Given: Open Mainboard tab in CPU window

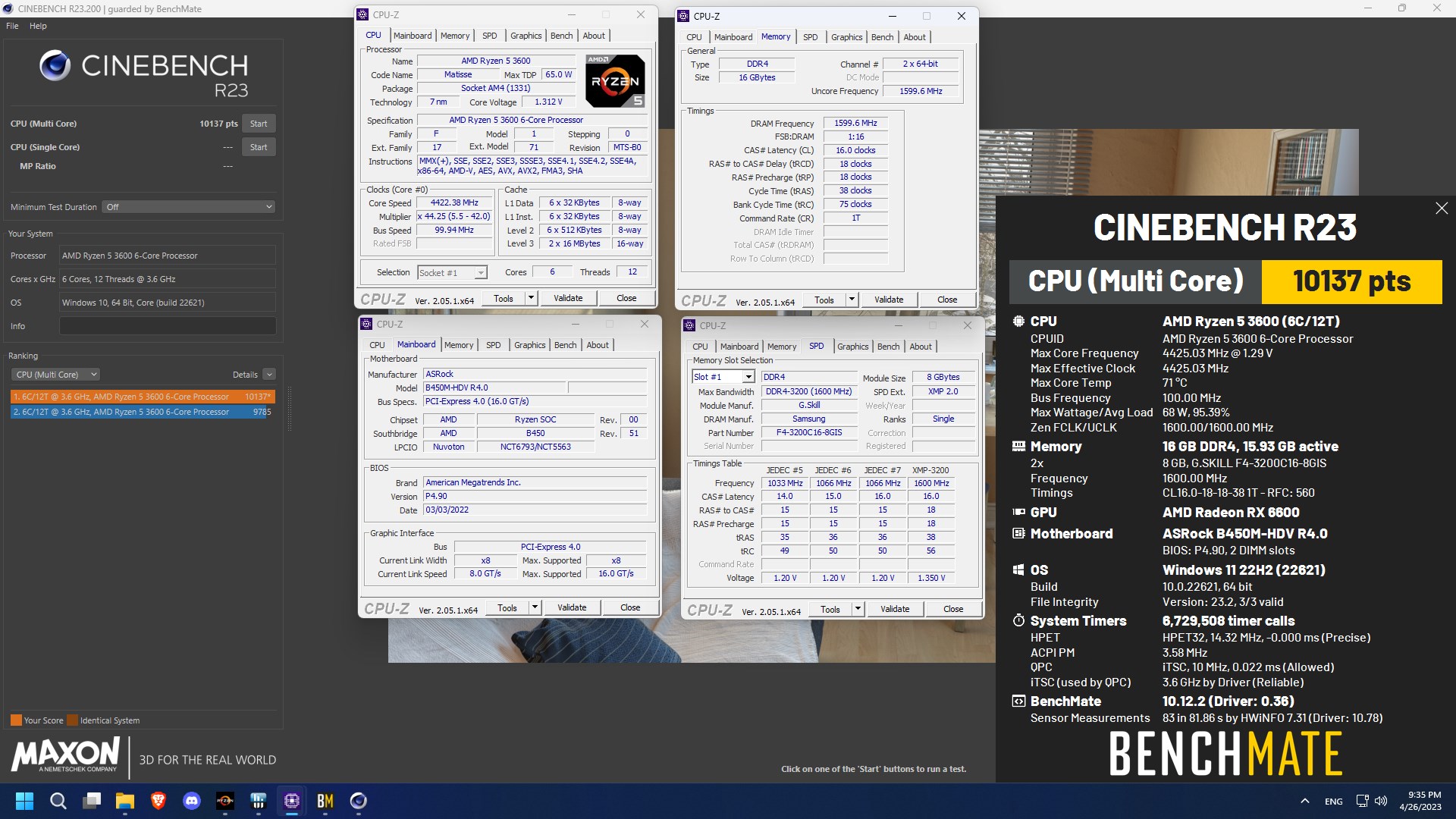Looking at the screenshot, I should tap(413, 36).
